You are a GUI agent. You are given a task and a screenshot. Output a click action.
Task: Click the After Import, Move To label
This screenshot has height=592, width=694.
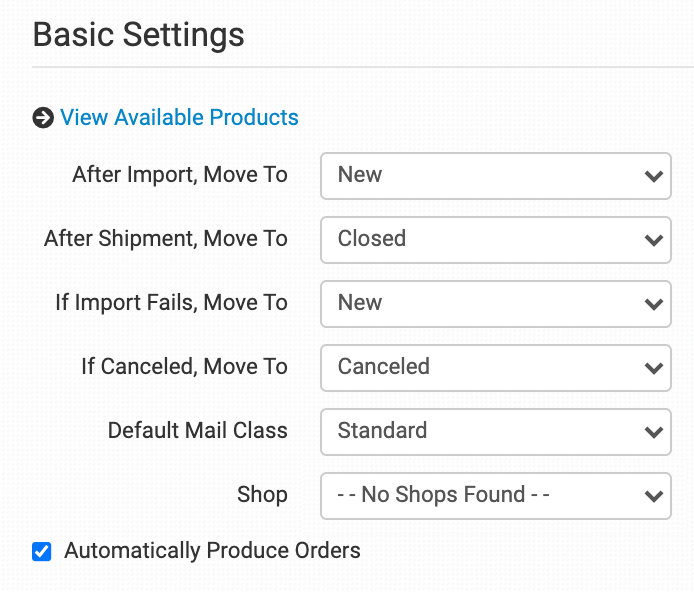coord(180,175)
